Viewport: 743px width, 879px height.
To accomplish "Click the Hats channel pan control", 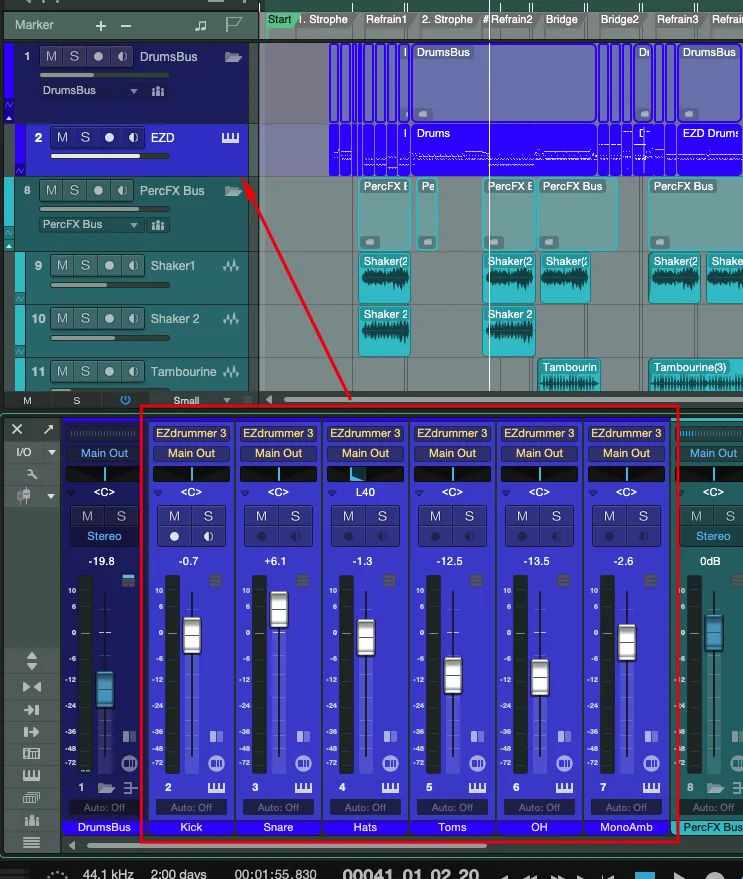I will tap(365, 474).
